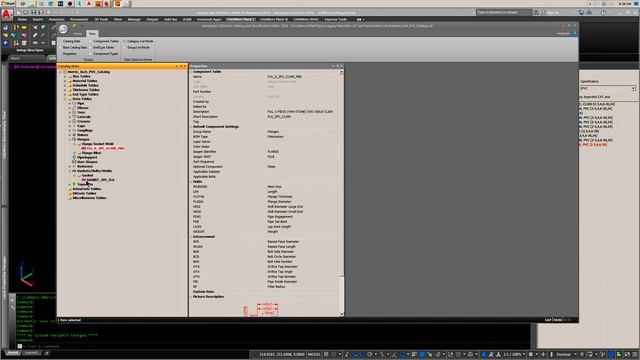Switch to the Home tab of Catalog Editor
This screenshot has height=360, width=640.
[78, 34]
